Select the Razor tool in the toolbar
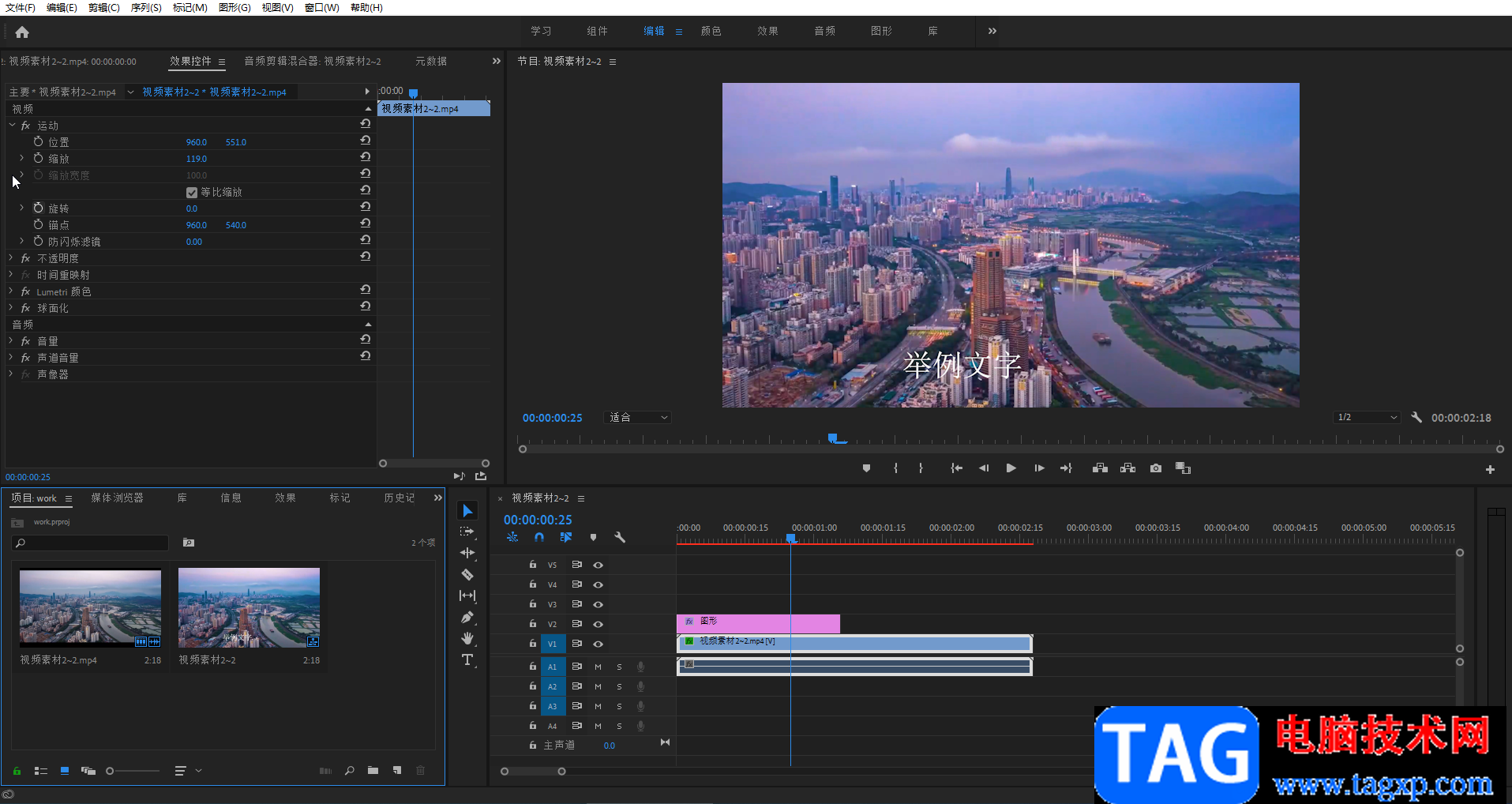 pos(467,574)
